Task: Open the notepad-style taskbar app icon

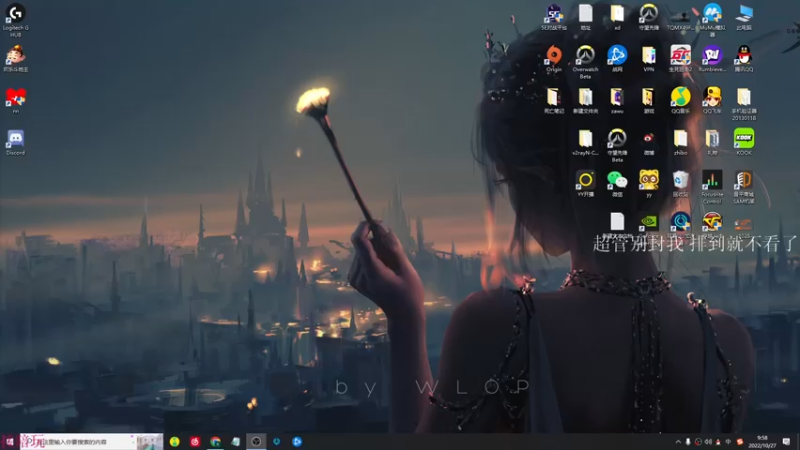Action: click(236, 442)
